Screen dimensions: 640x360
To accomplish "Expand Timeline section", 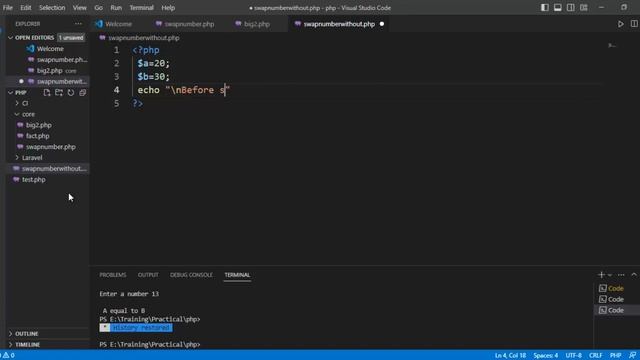I will point(27,345).
